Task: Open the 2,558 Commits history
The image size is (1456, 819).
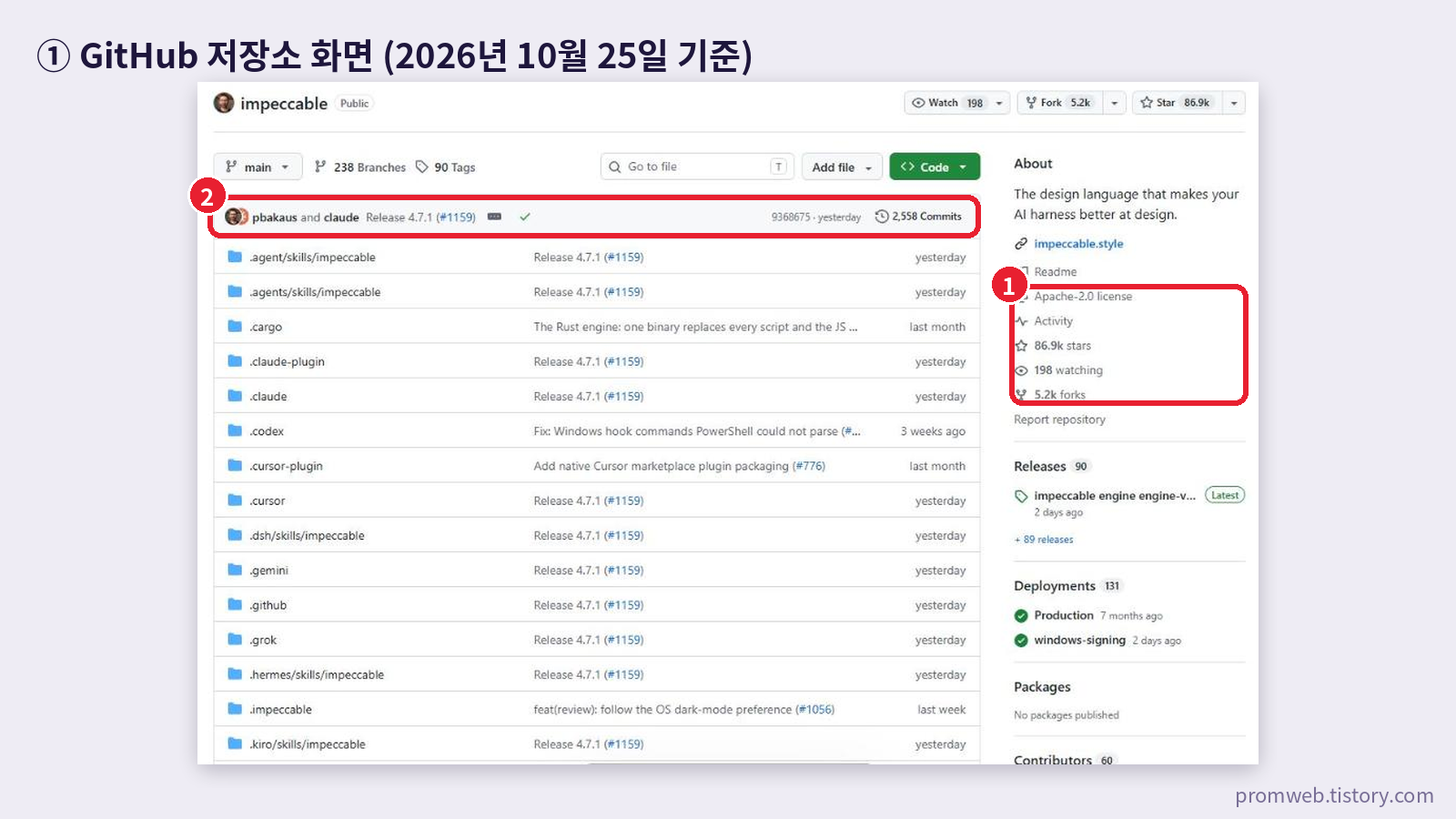Action: [918, 217]
